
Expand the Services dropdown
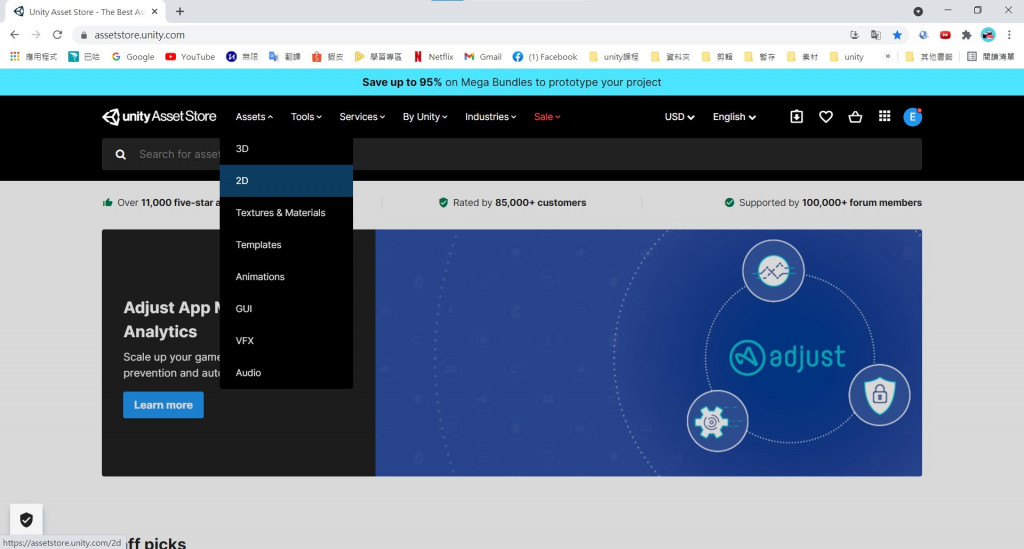click(x=362, y=117)
